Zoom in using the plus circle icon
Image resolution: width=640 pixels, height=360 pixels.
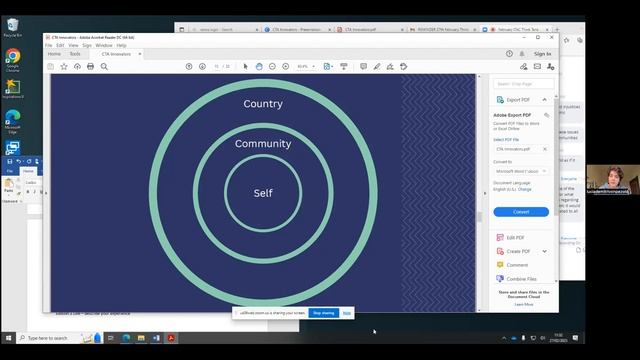(x=286, y=67)
